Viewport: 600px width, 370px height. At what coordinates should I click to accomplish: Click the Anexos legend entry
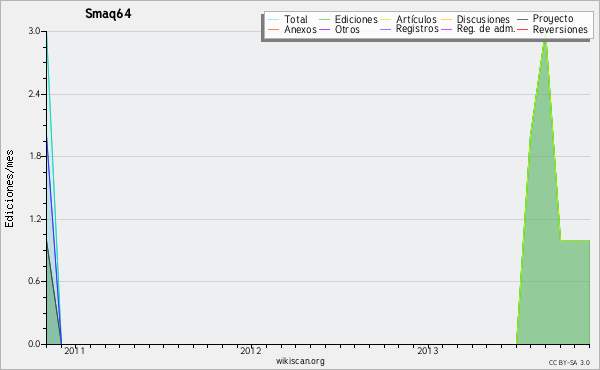coord(300,29)
